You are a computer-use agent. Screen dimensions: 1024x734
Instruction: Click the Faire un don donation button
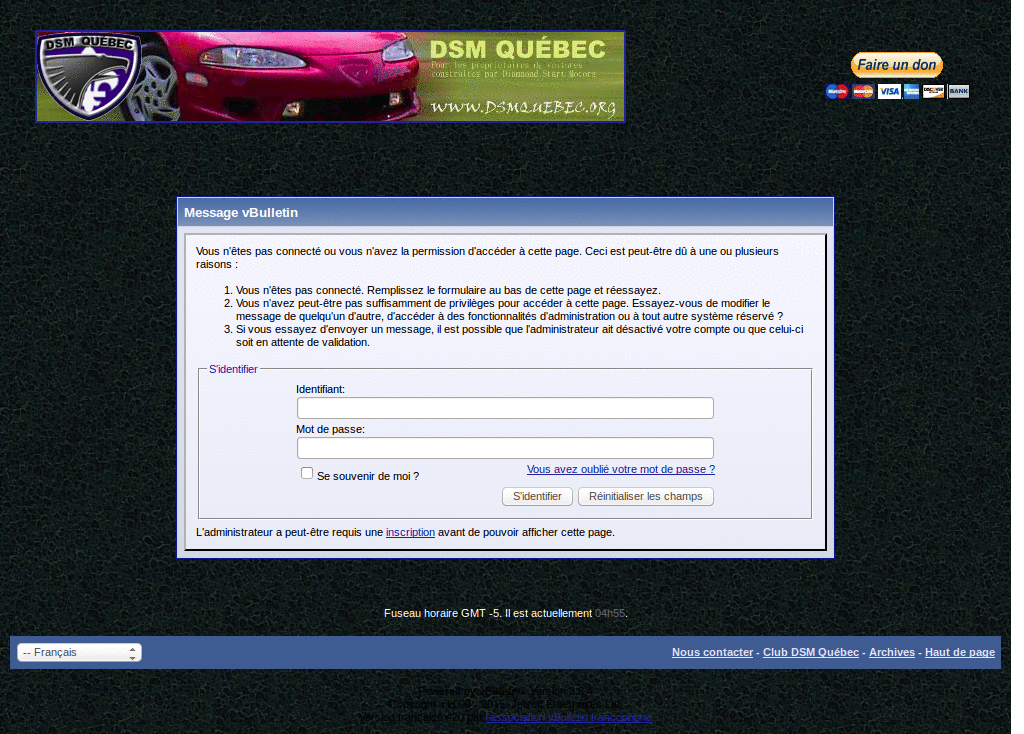pyautogui.click(x=897, y=65)
